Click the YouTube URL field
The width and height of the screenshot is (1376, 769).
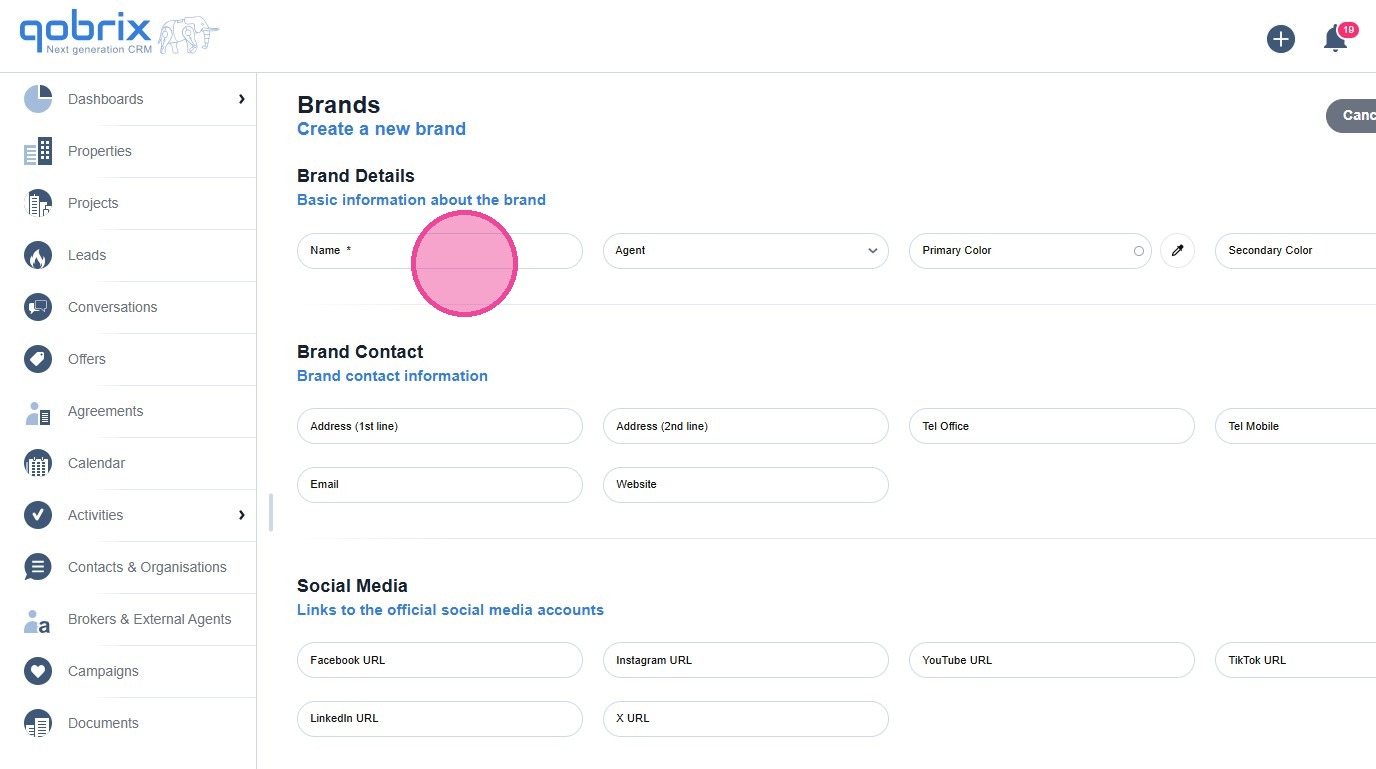click(1051, 660)
